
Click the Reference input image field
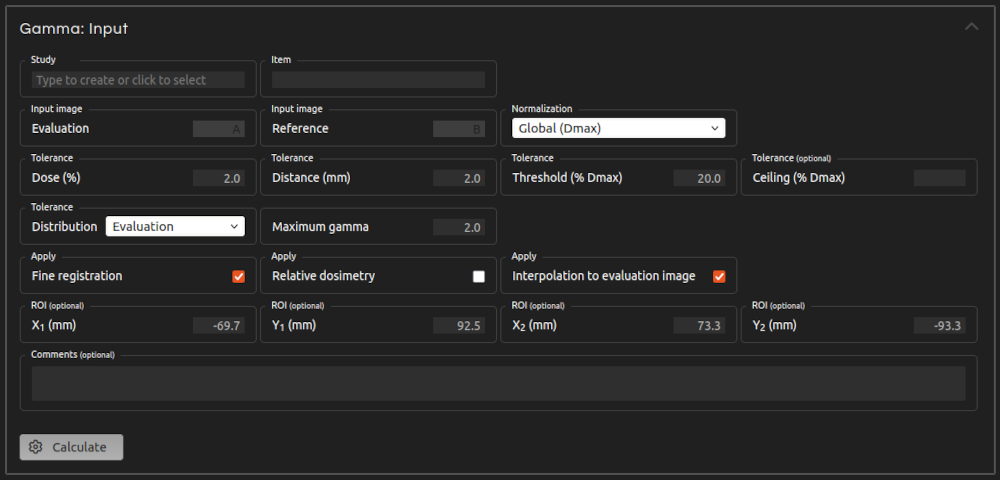[459, 129]
